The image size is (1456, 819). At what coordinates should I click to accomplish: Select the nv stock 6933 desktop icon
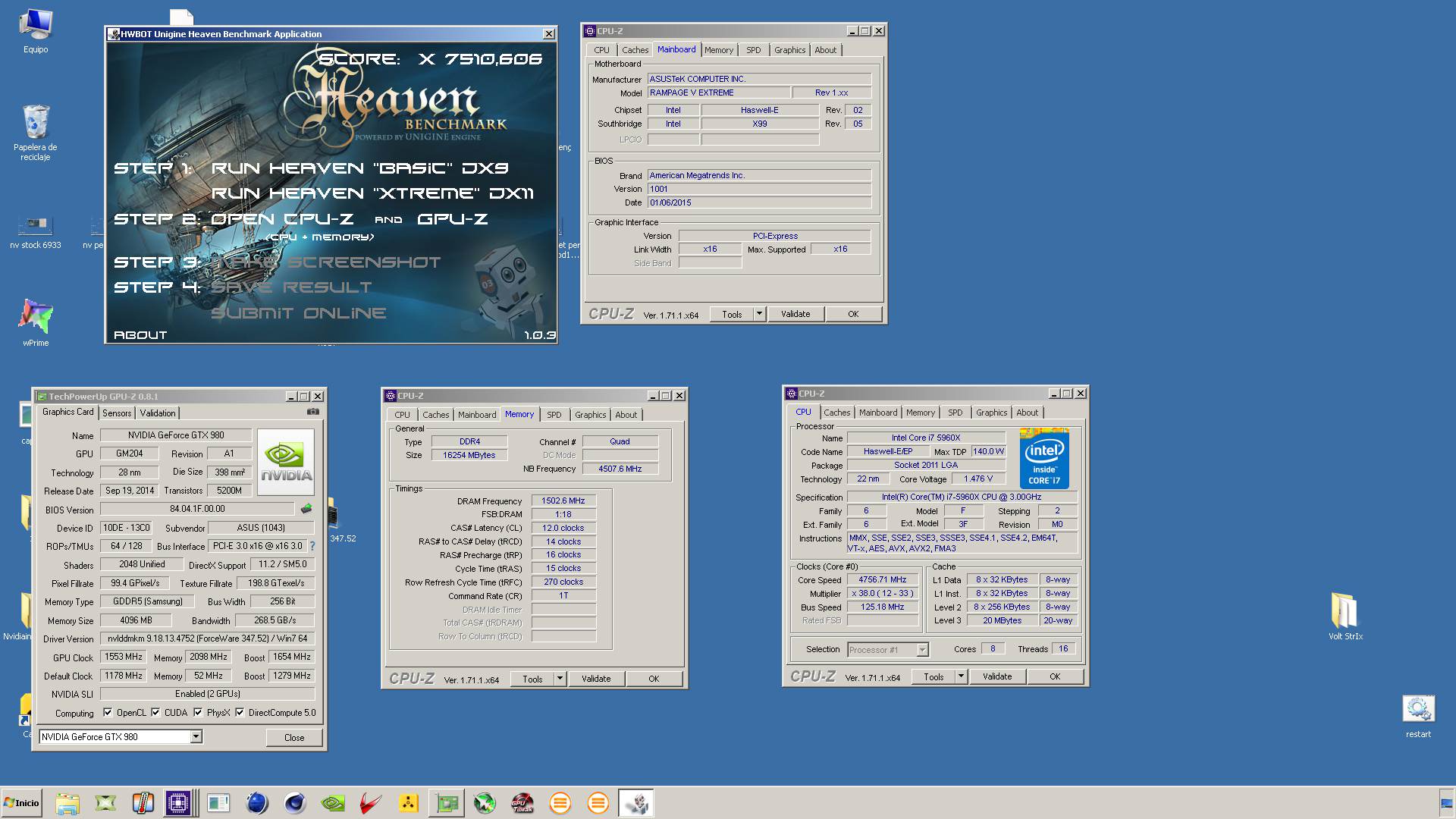point(36,233)
